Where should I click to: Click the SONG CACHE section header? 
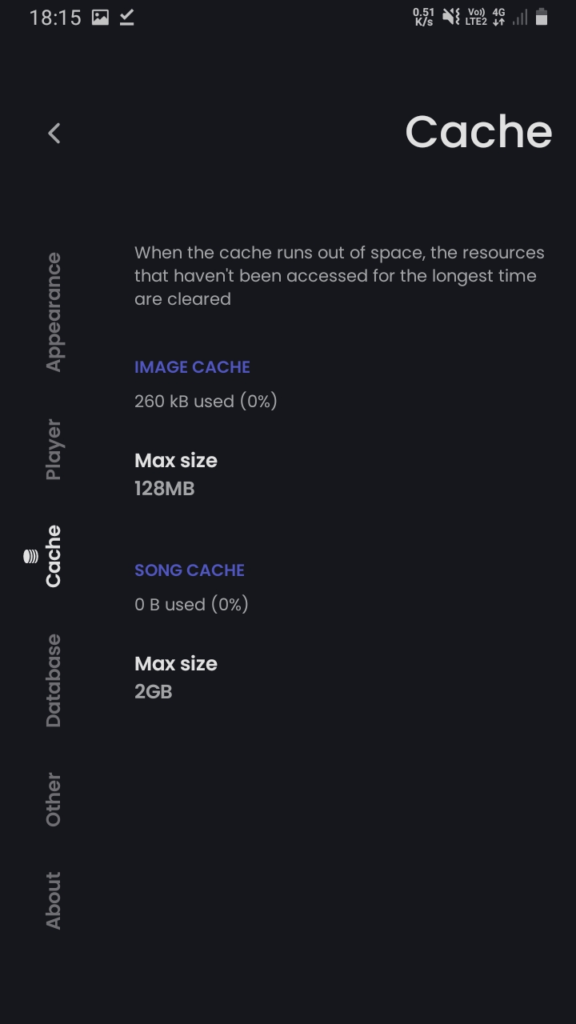point(189,570)
